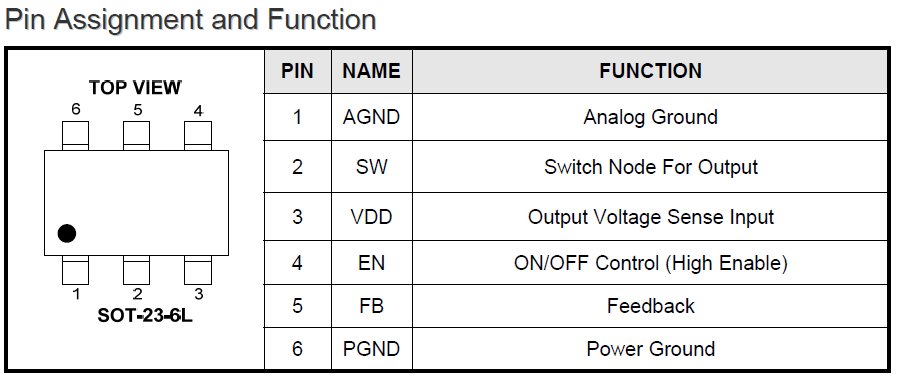Click the SOT-23-6L package label
Image resolution: width=906 pixels, height=381 pixels.
click(x=136, y=316)
